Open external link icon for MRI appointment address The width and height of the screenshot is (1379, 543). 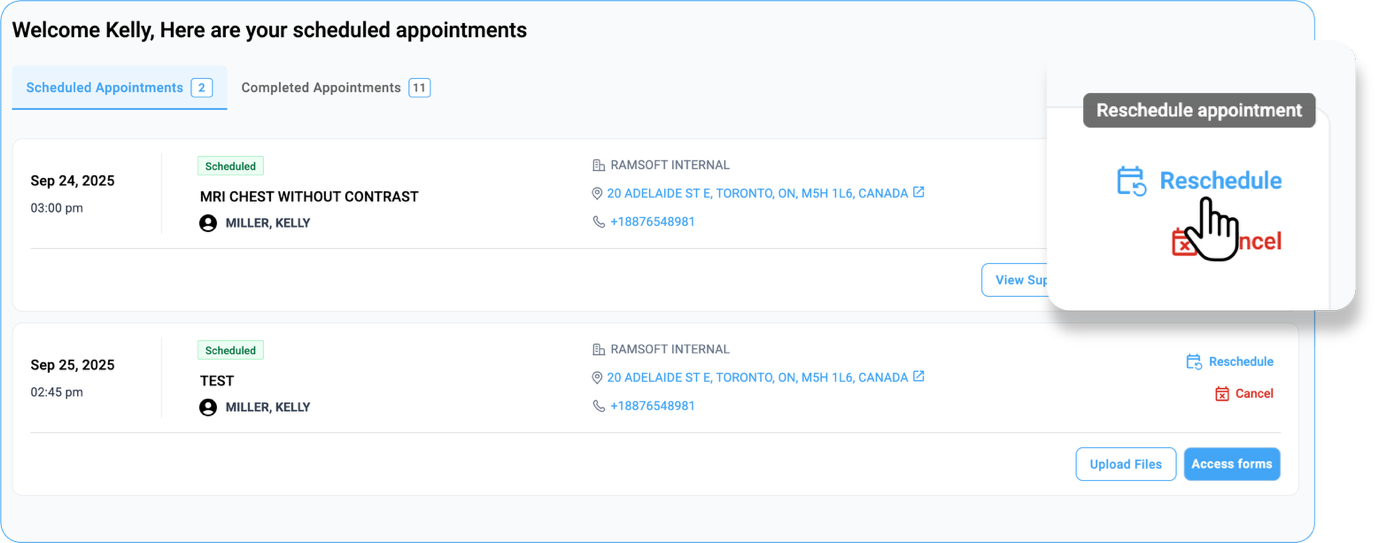pyautogui.click(x=919, y=192)
